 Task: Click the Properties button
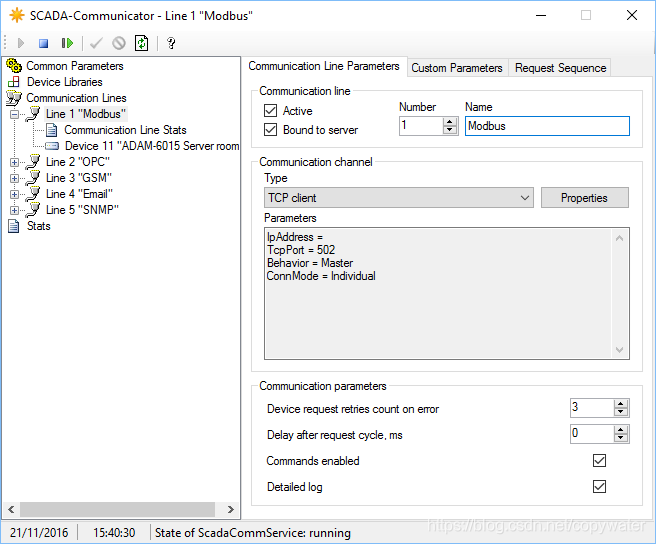[x=584, y=198]
